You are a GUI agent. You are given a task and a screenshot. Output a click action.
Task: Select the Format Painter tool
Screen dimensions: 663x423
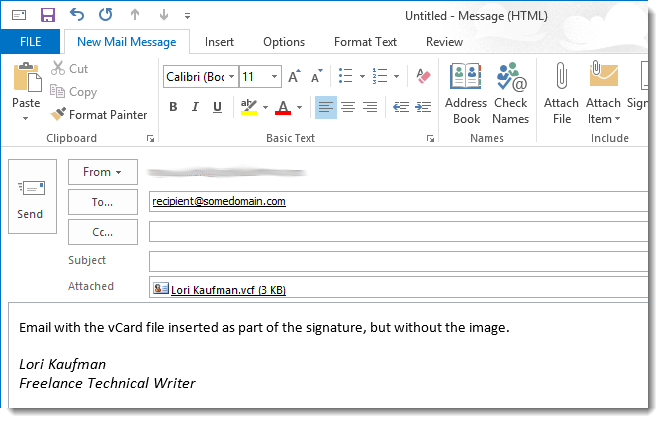click(x=99, y=115)
